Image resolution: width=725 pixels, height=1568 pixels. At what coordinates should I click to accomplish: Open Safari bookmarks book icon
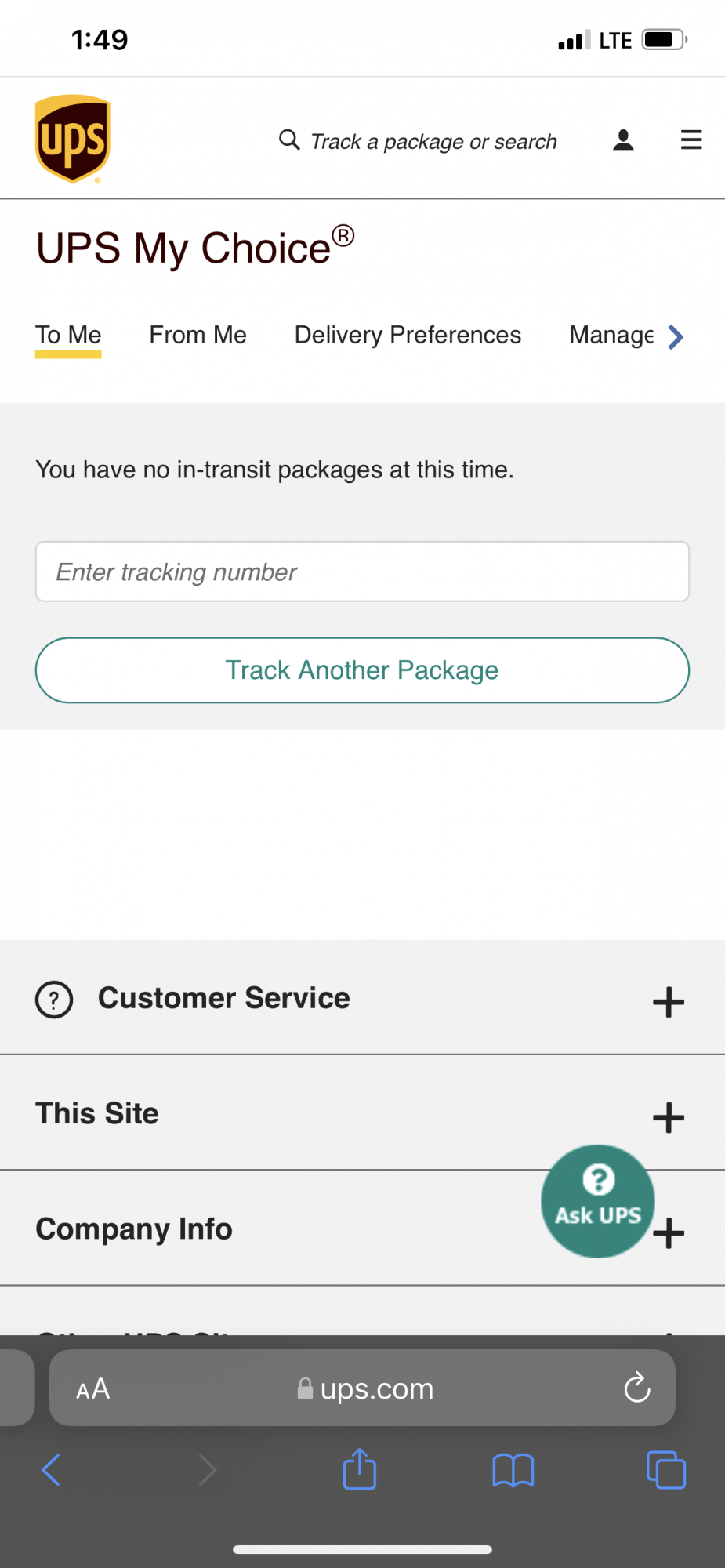(x=513, y=1470)
